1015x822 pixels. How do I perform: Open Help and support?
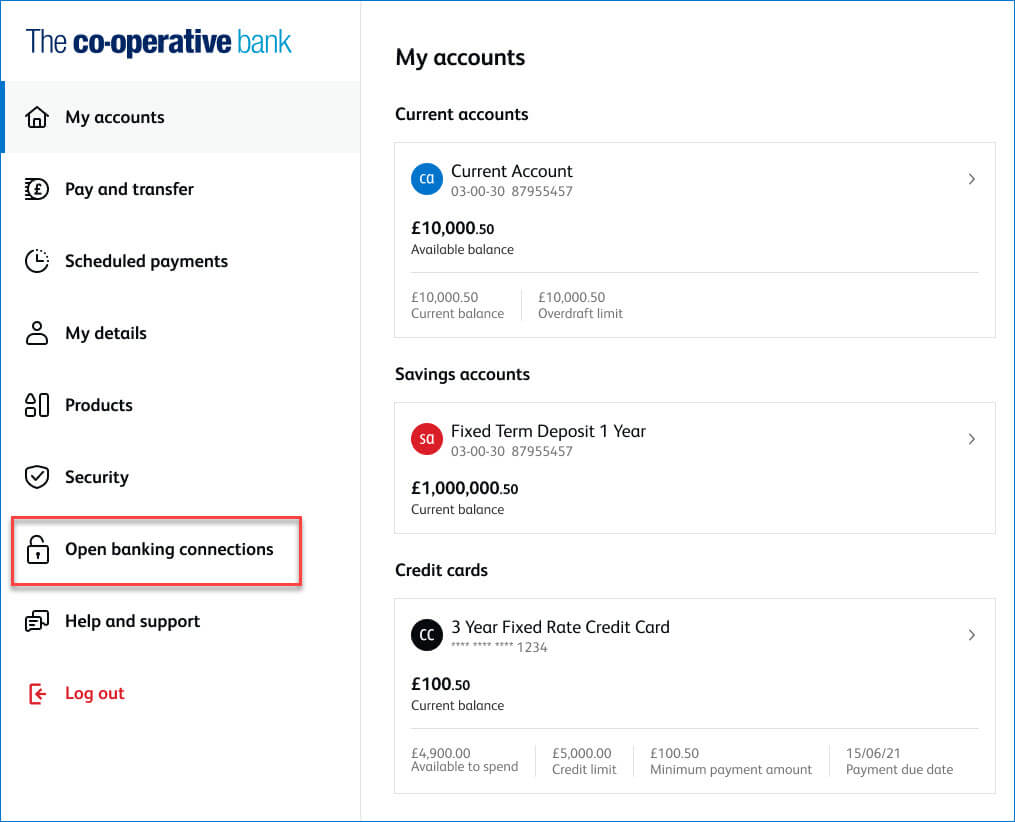tap(181, 621)
